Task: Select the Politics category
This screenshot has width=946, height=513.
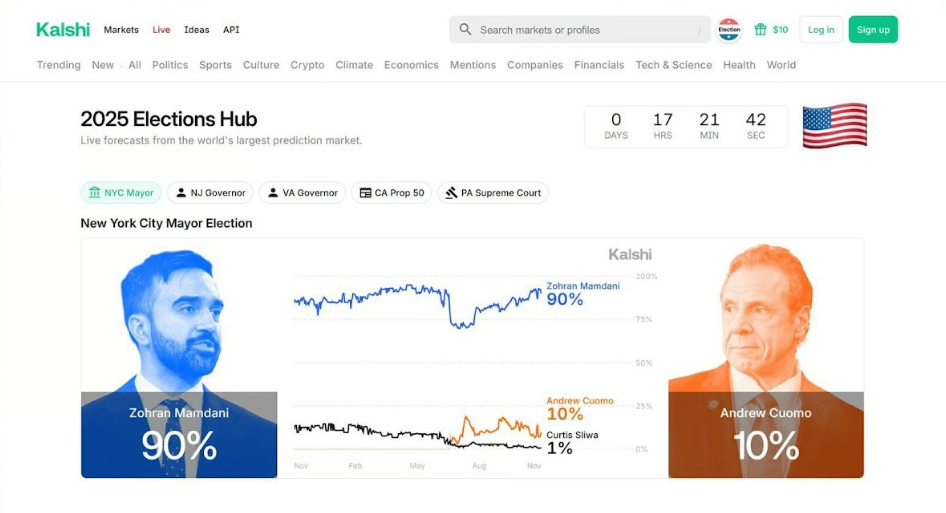Action: (x=170, y=65)
